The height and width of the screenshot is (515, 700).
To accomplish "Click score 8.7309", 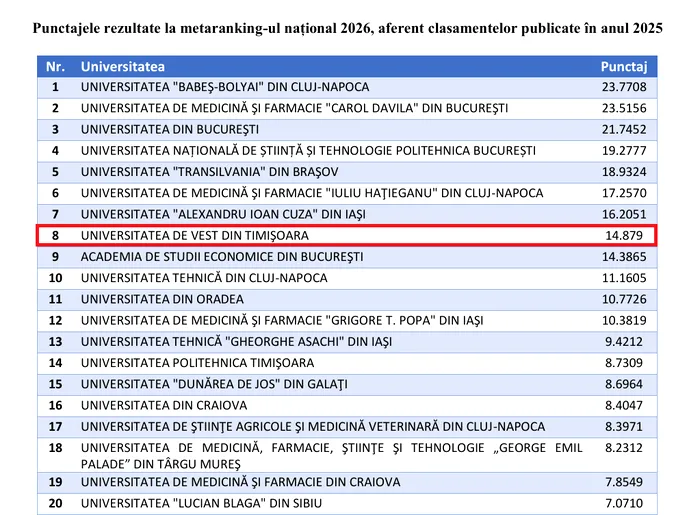I will coord(624,363).
